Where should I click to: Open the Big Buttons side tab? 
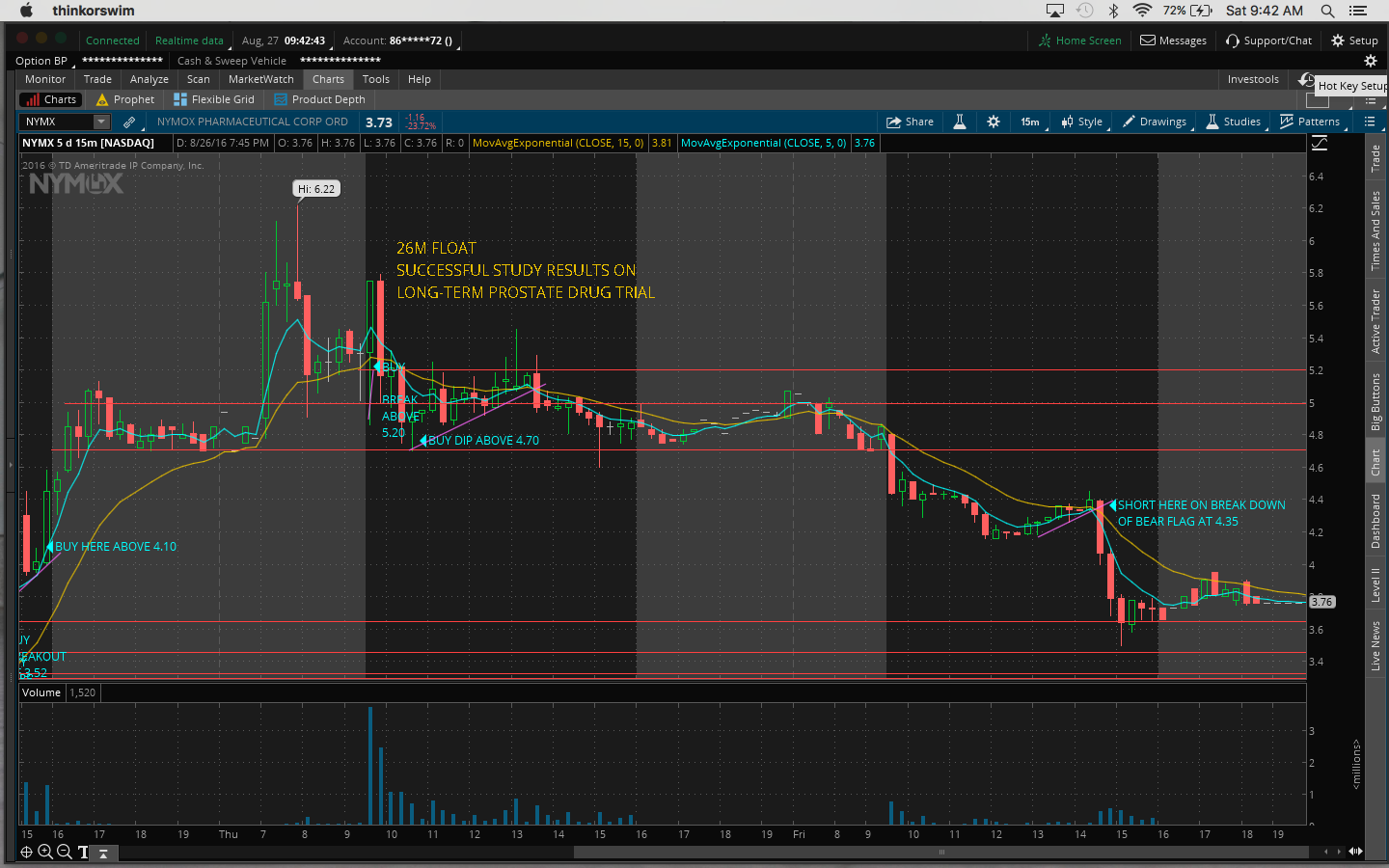click(1375, 401)
